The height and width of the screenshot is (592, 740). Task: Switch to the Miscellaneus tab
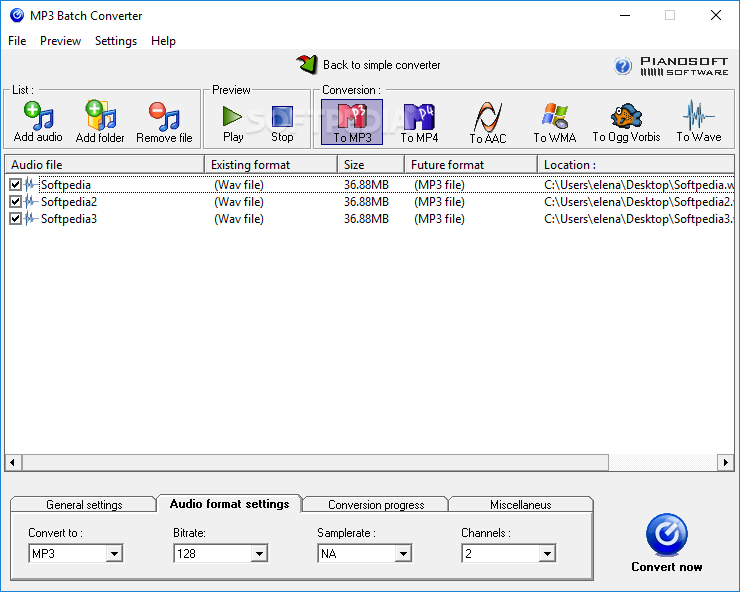click(x=521, y=505)
